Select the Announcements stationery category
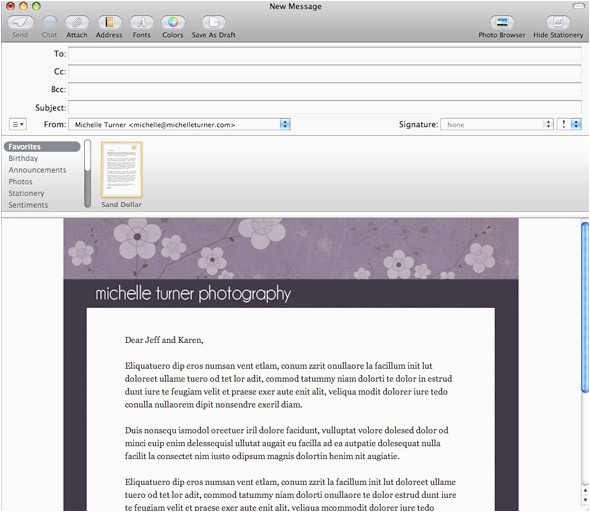 tap(37, 170)
